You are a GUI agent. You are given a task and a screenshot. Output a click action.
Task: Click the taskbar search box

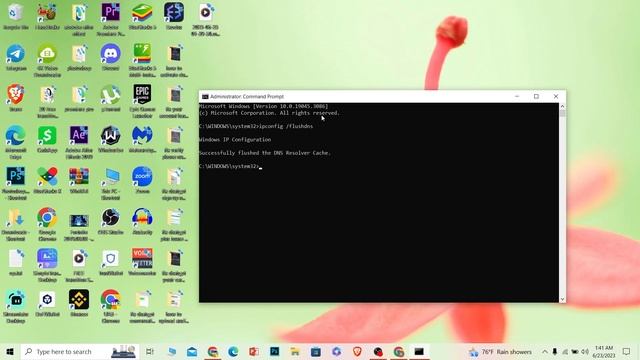pyautogui.click(x=80, y=351)
